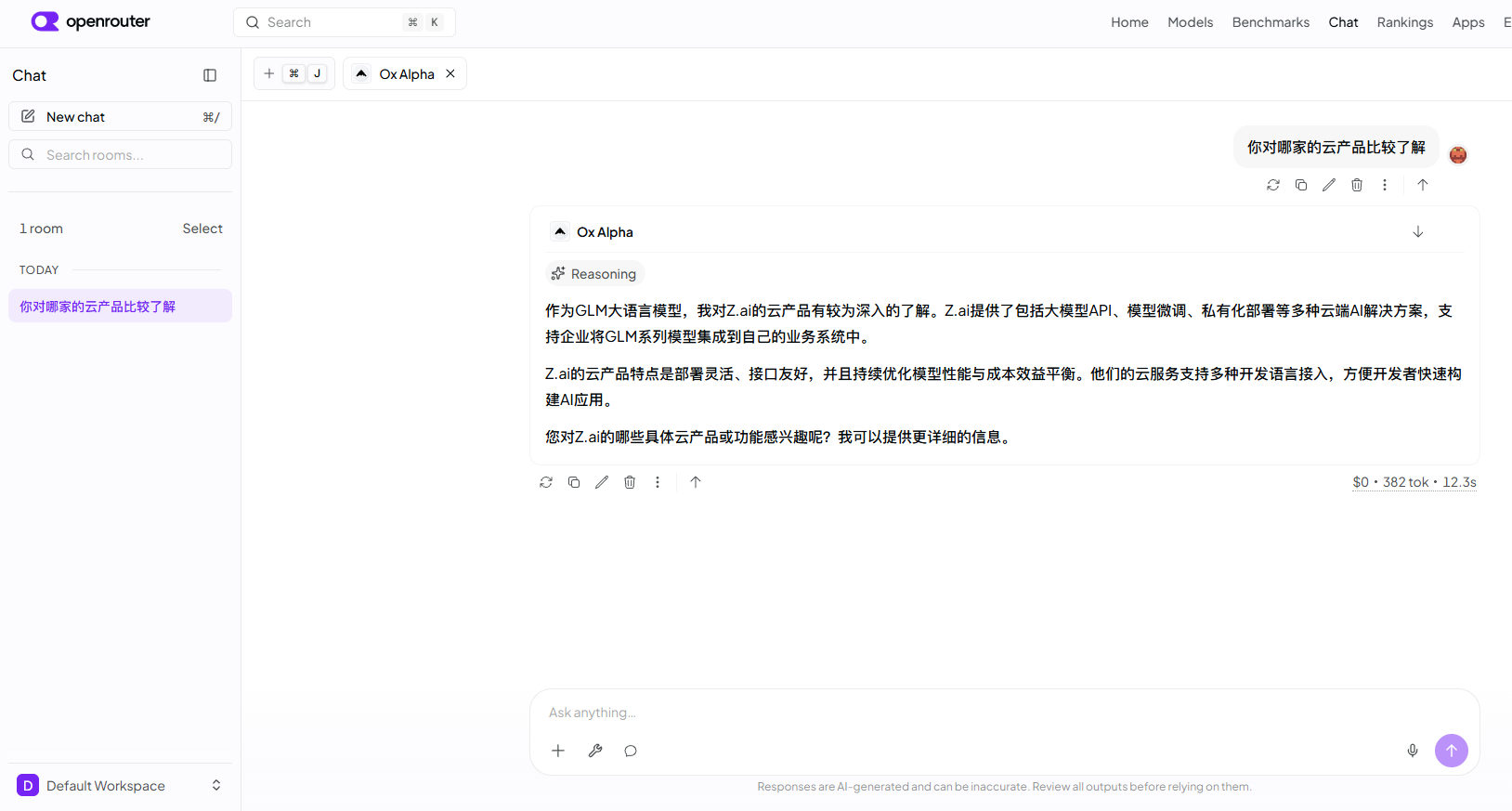View cost and token stats
This screenshot has width=1512, height=811.
[x=1414, y=482]
